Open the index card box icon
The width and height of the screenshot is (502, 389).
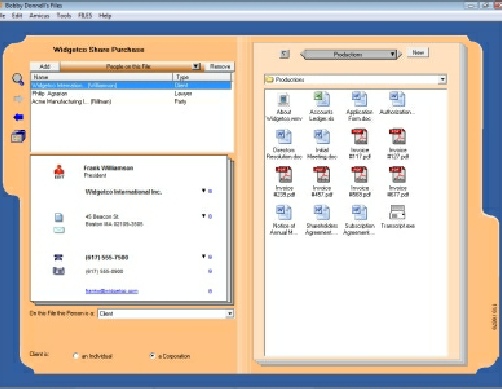(x=18, y=137)
